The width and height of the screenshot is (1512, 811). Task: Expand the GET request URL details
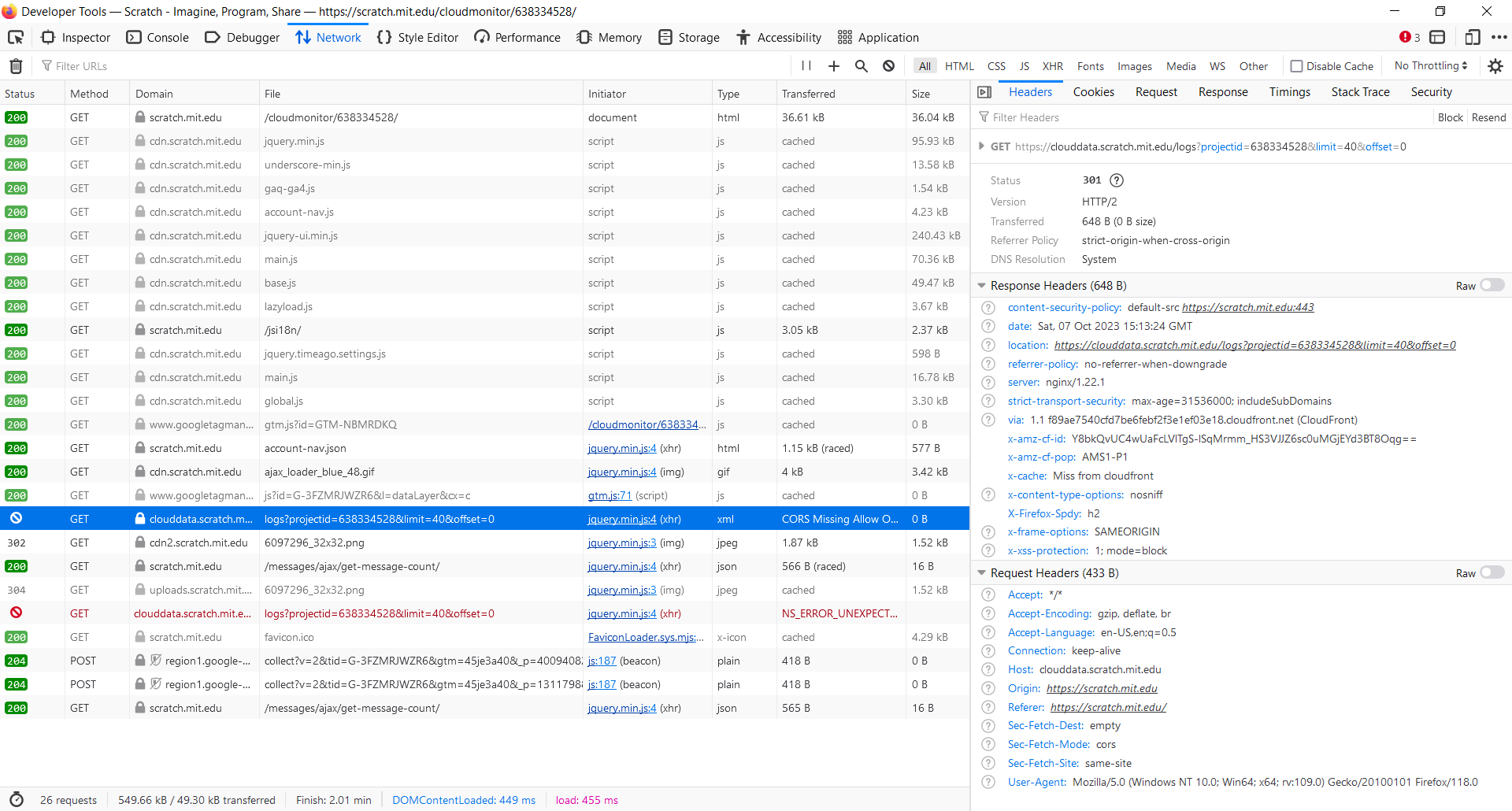(981, 146)
